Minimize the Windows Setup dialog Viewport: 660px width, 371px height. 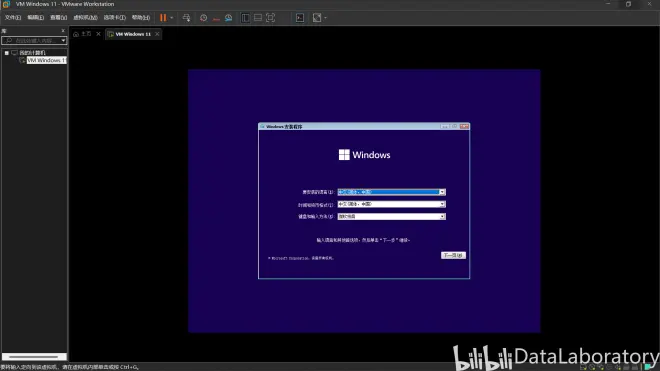[444, 126]
